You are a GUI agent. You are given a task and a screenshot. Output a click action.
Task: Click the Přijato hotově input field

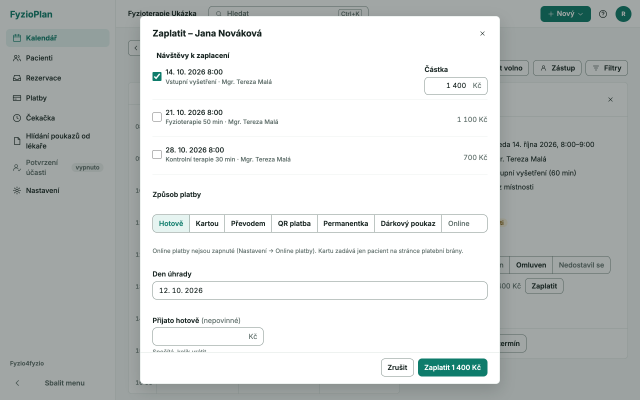click(x=208, y=337)
